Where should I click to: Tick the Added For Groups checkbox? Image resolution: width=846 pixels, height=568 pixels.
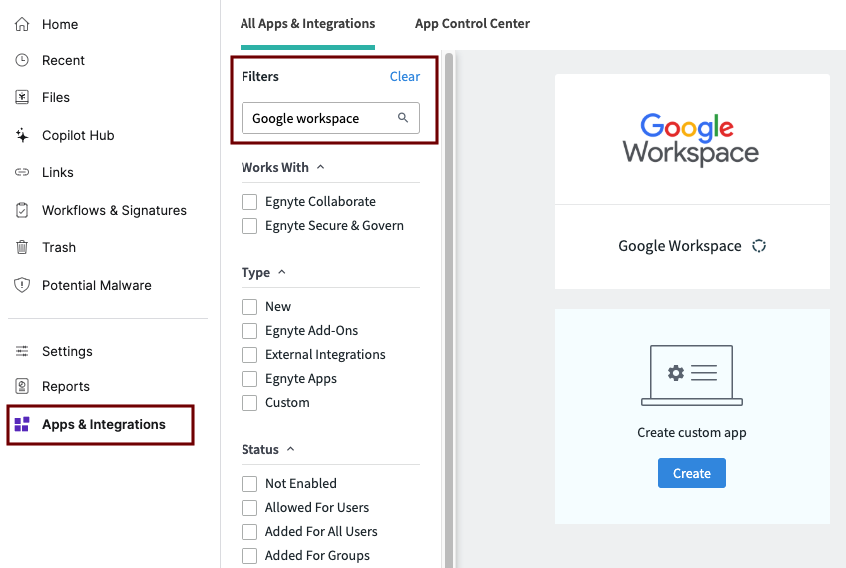pyautogui.click(x=249, y=556)
